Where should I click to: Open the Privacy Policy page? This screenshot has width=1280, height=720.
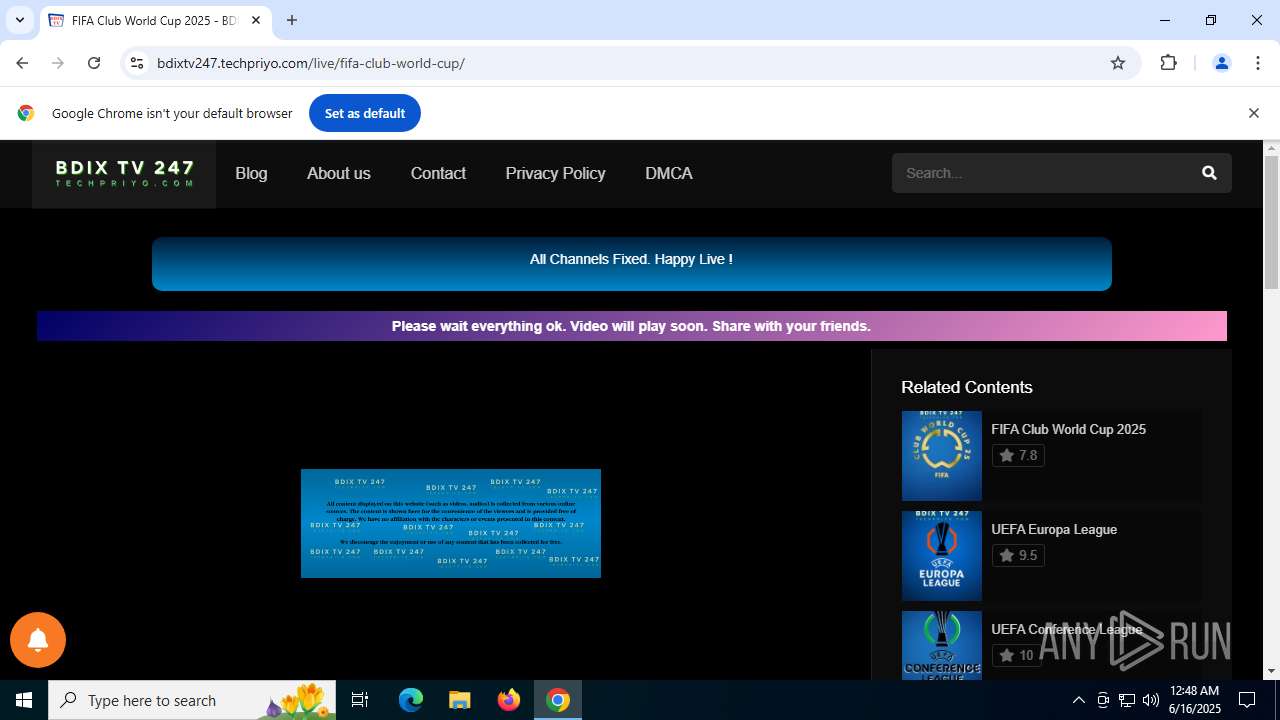(555, 173)
